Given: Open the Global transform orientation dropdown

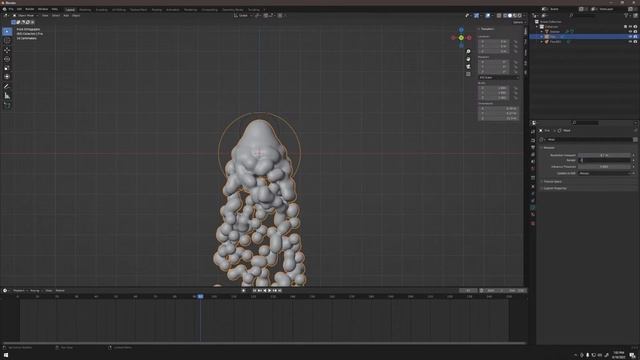Looking at the screenshot, I should (x=243, y=16).
